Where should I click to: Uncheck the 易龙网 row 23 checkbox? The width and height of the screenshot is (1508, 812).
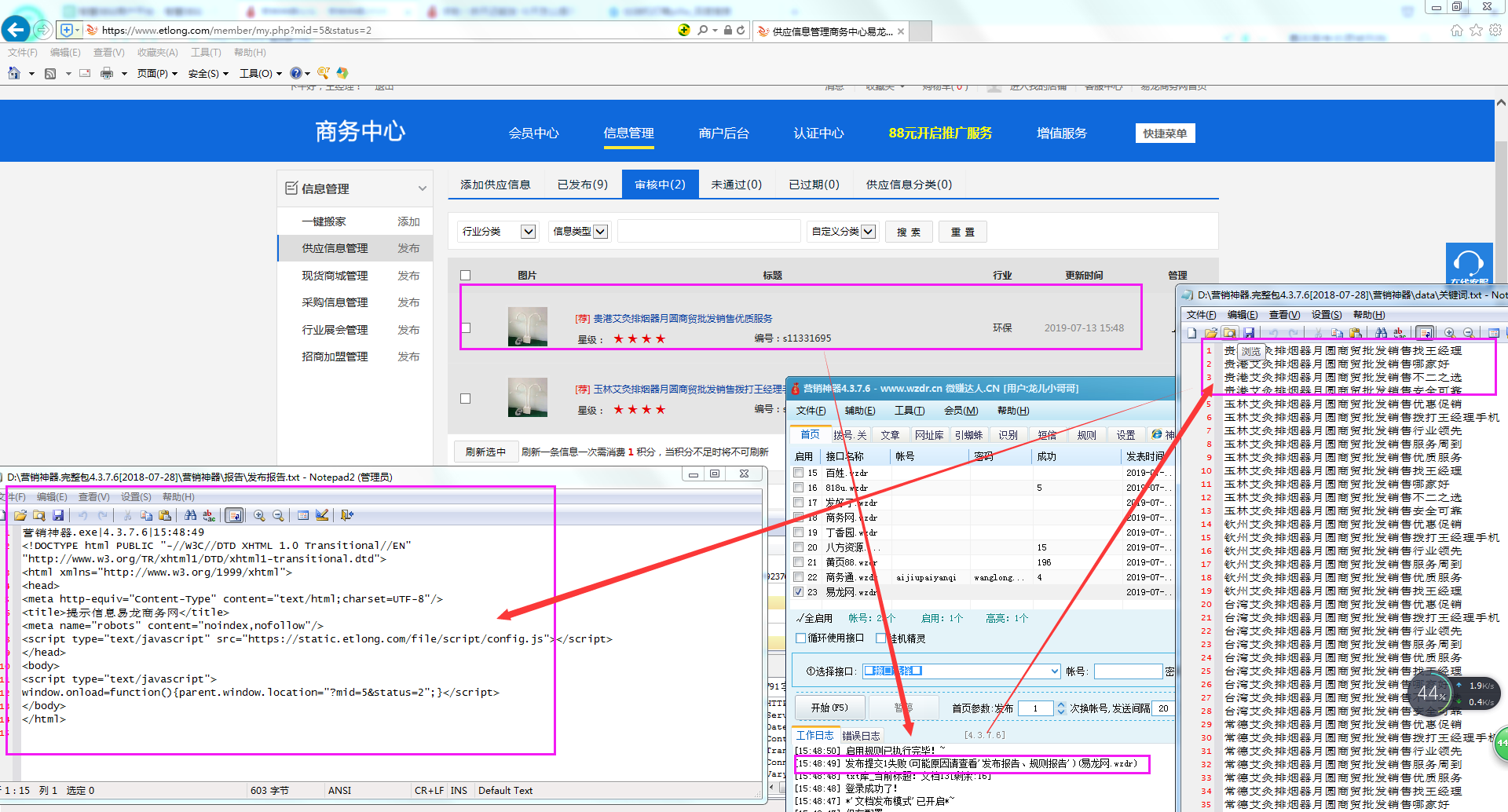pos(798,592)
